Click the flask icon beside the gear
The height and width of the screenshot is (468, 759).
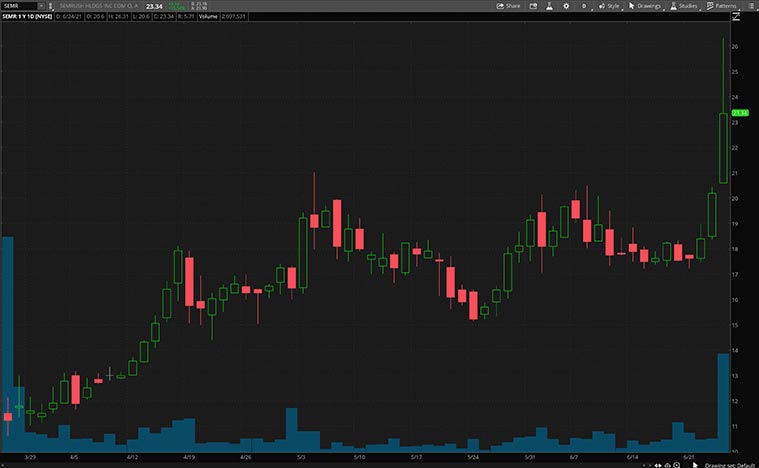coord(549,6)
